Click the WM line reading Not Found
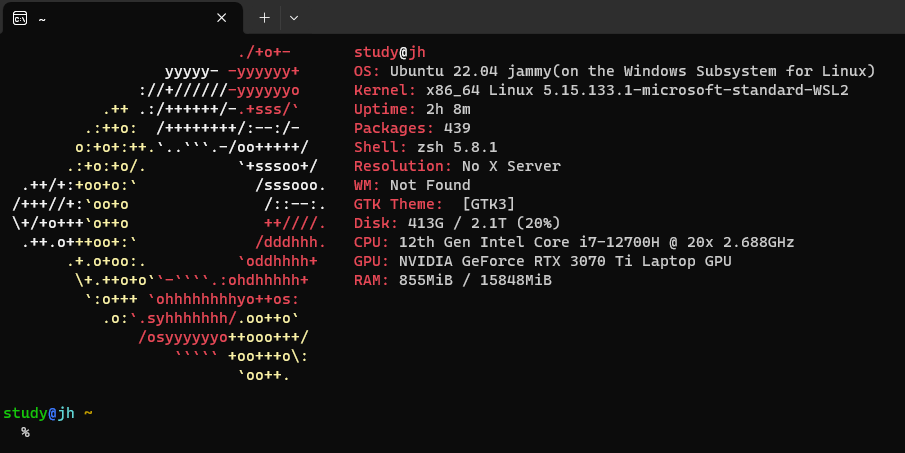 click(x=412, y=185)
